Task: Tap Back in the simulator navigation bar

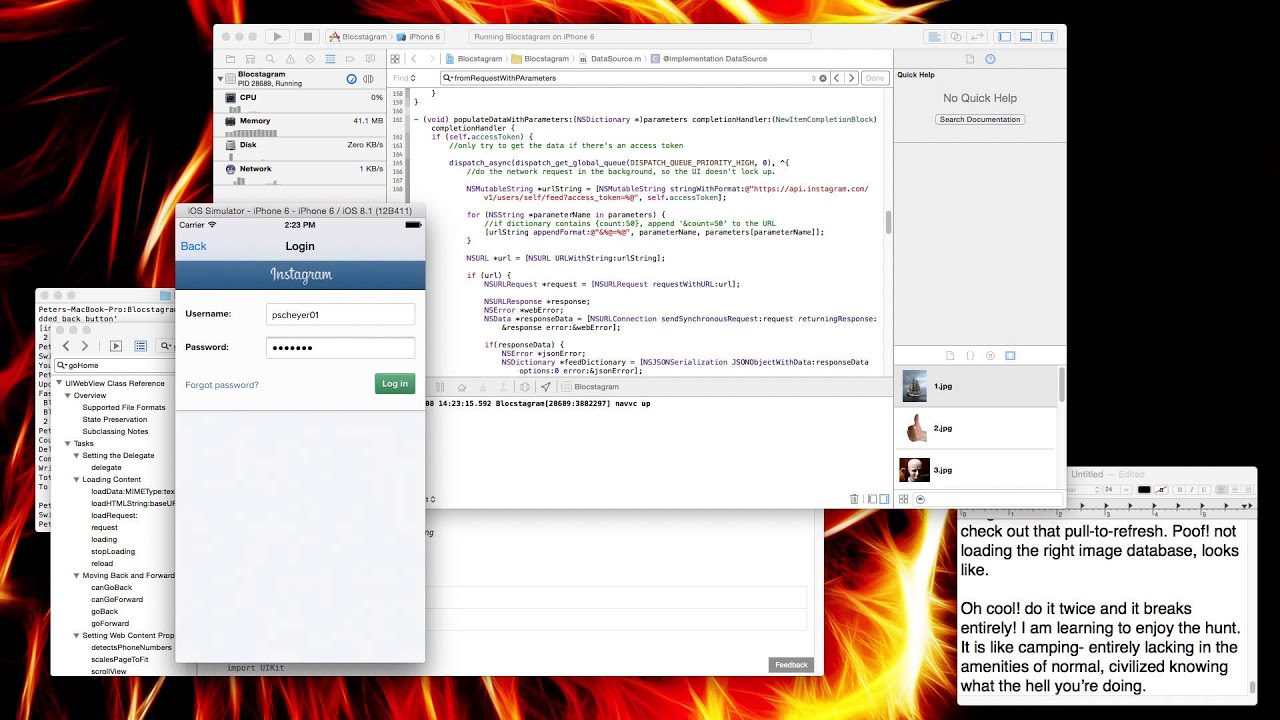Action: 193,246
